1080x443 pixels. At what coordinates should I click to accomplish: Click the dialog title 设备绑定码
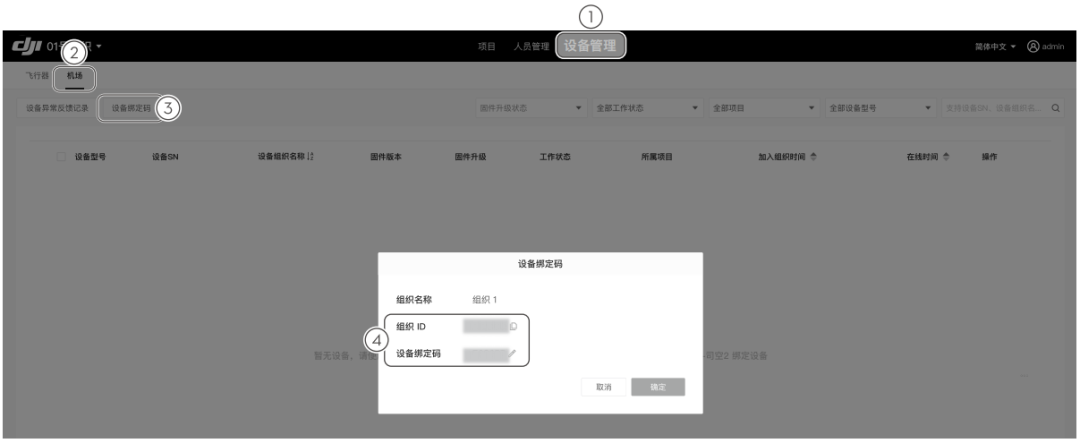(x=540, y=263)
